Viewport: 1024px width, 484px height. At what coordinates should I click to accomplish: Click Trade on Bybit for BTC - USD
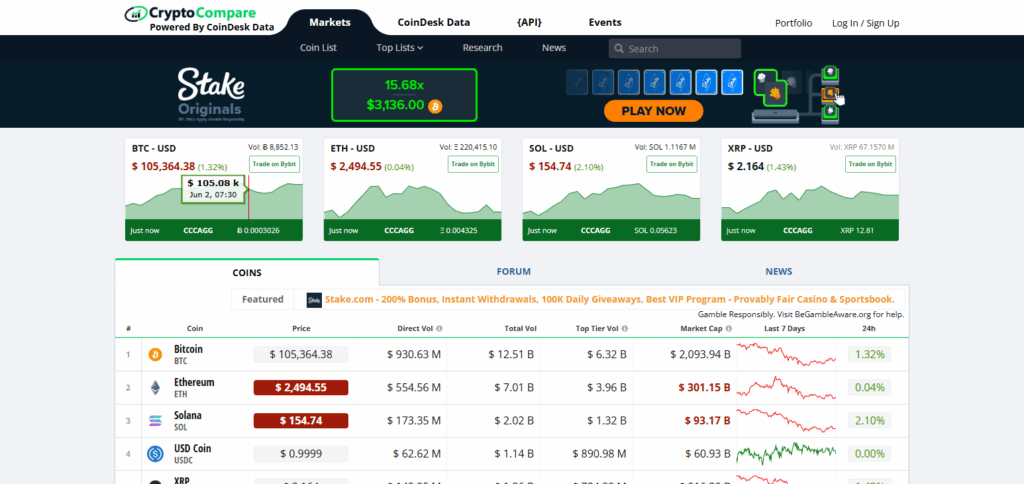pos(274,164)
